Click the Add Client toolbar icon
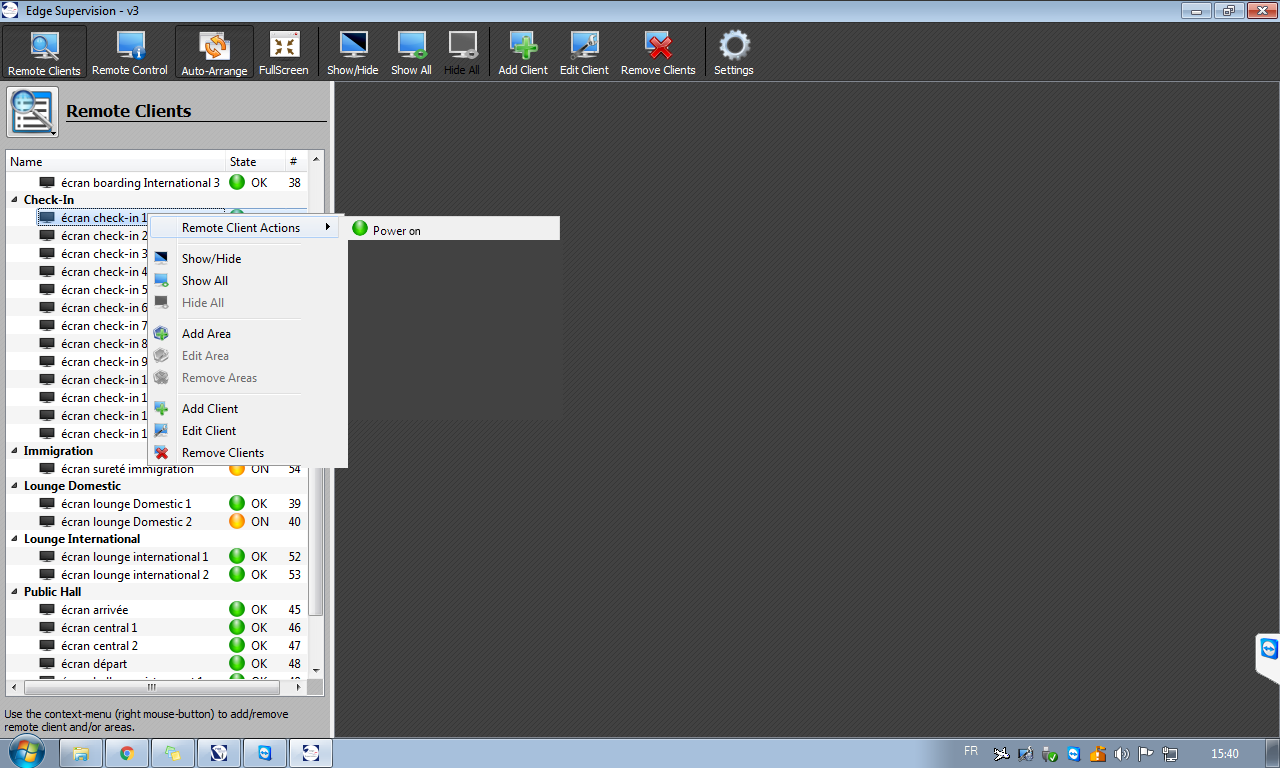The width and height of the screenshot is (1280, 768). (x=523, y=52)
